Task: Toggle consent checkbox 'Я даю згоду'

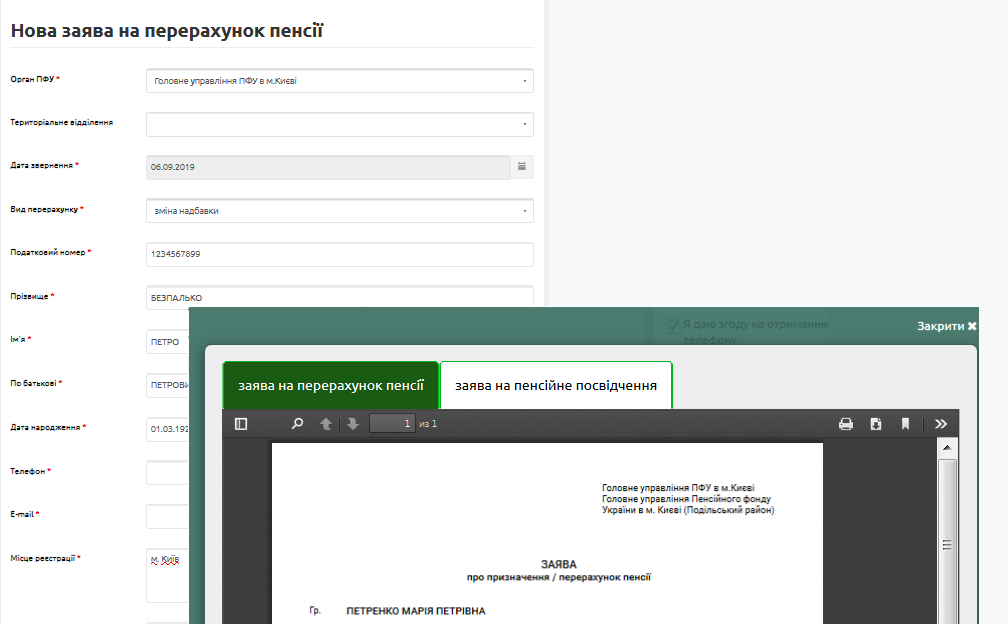Action: point(673,325)
